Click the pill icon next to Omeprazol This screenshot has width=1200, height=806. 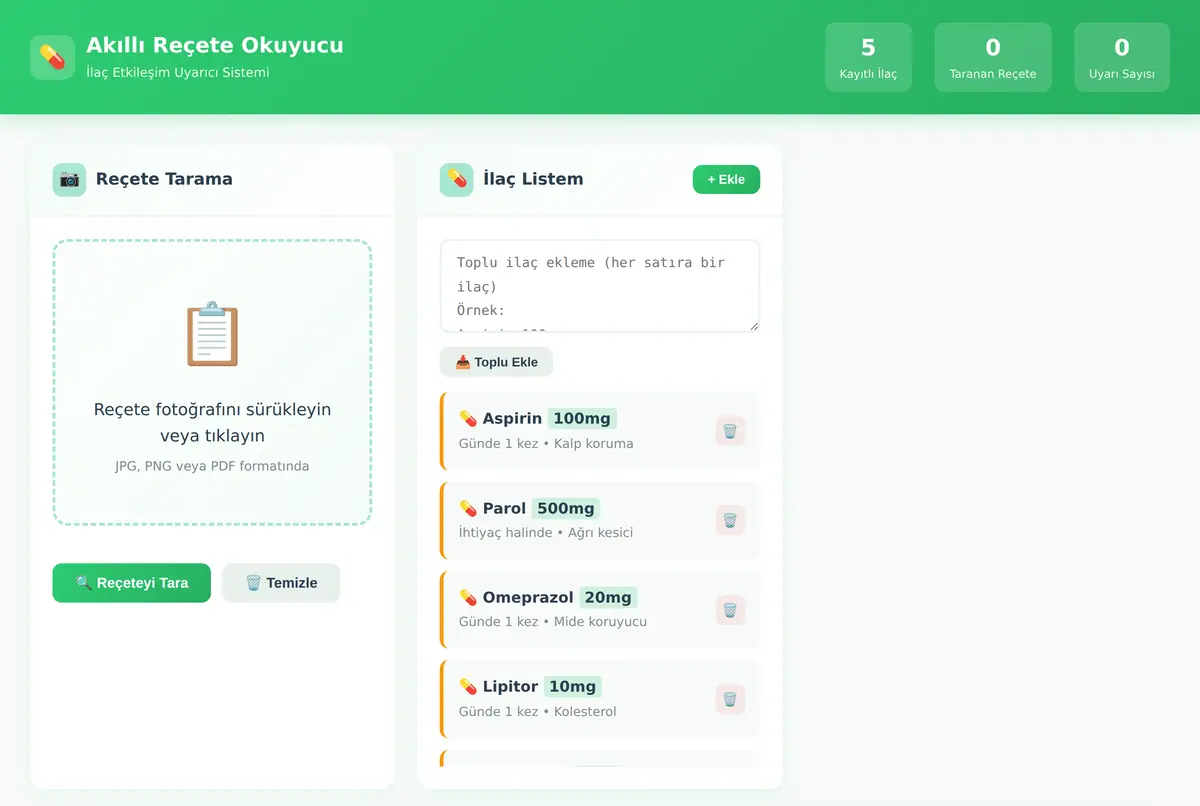click(468, 597)
